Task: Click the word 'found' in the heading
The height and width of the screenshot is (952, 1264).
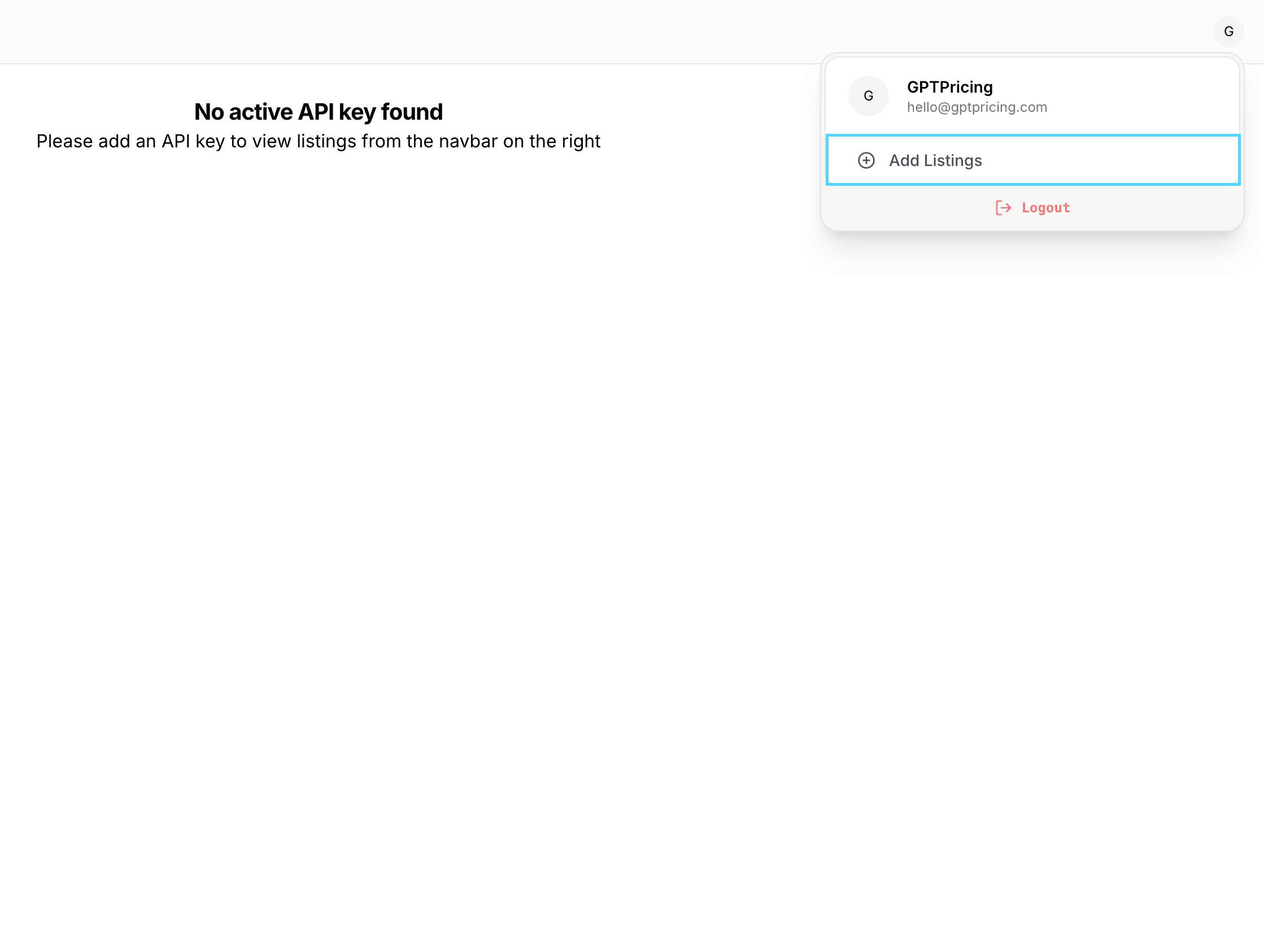Action: [411, 112]
